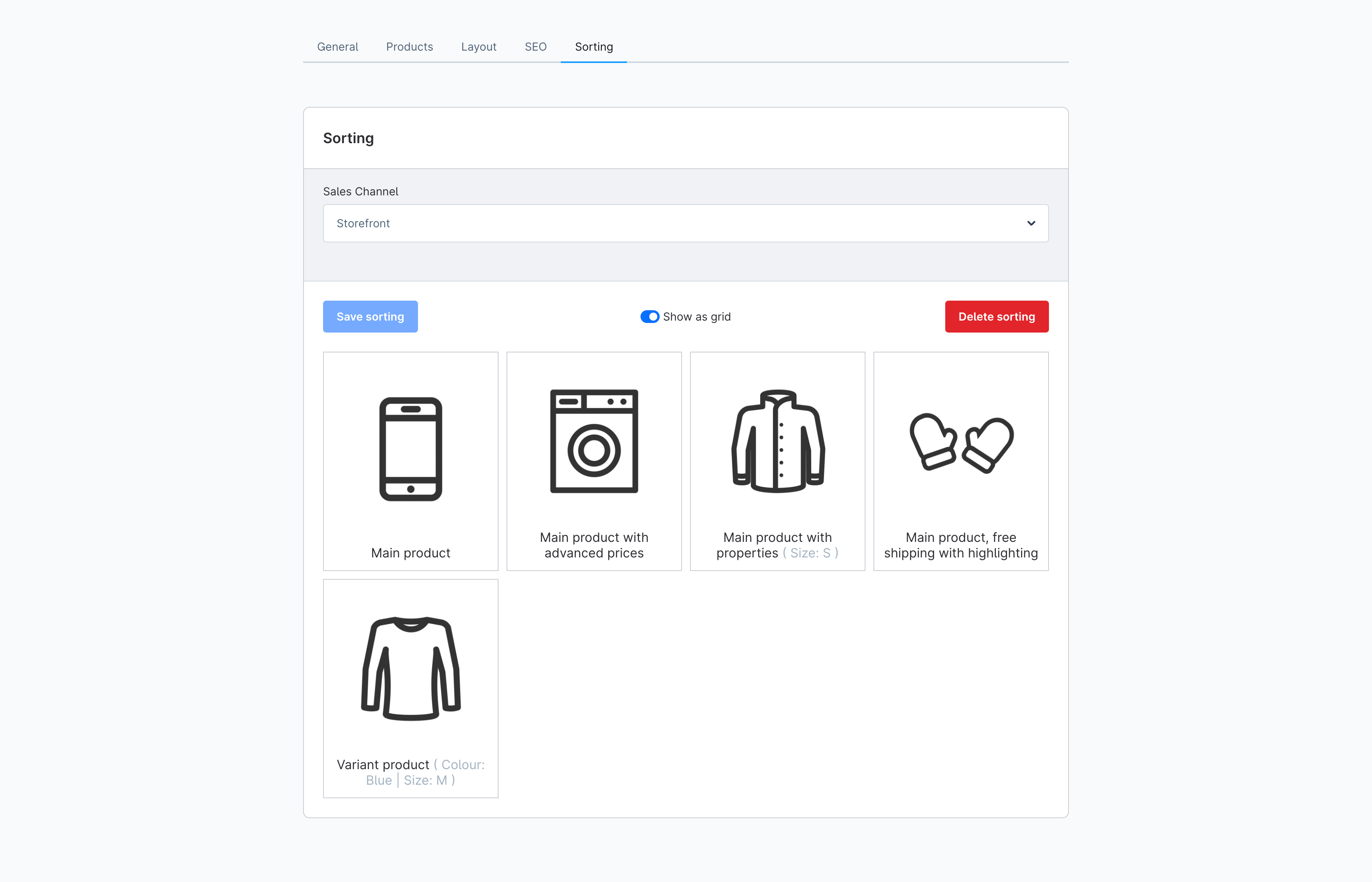The width and height of the screenshot is (1372, 882).
Task: Click the long-sleeve shirt product icon
Action: coord(410,668)
